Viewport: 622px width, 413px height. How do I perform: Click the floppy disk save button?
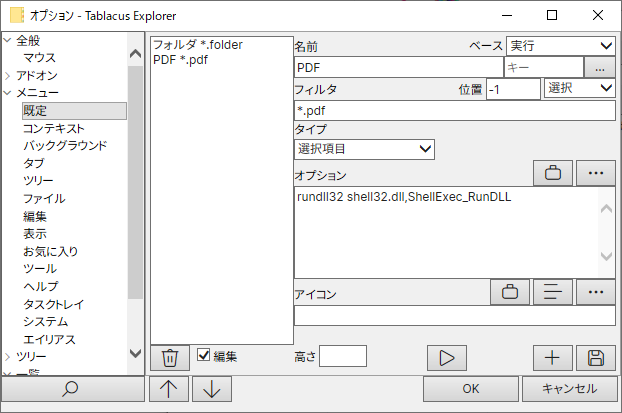(x=596, y=358)
